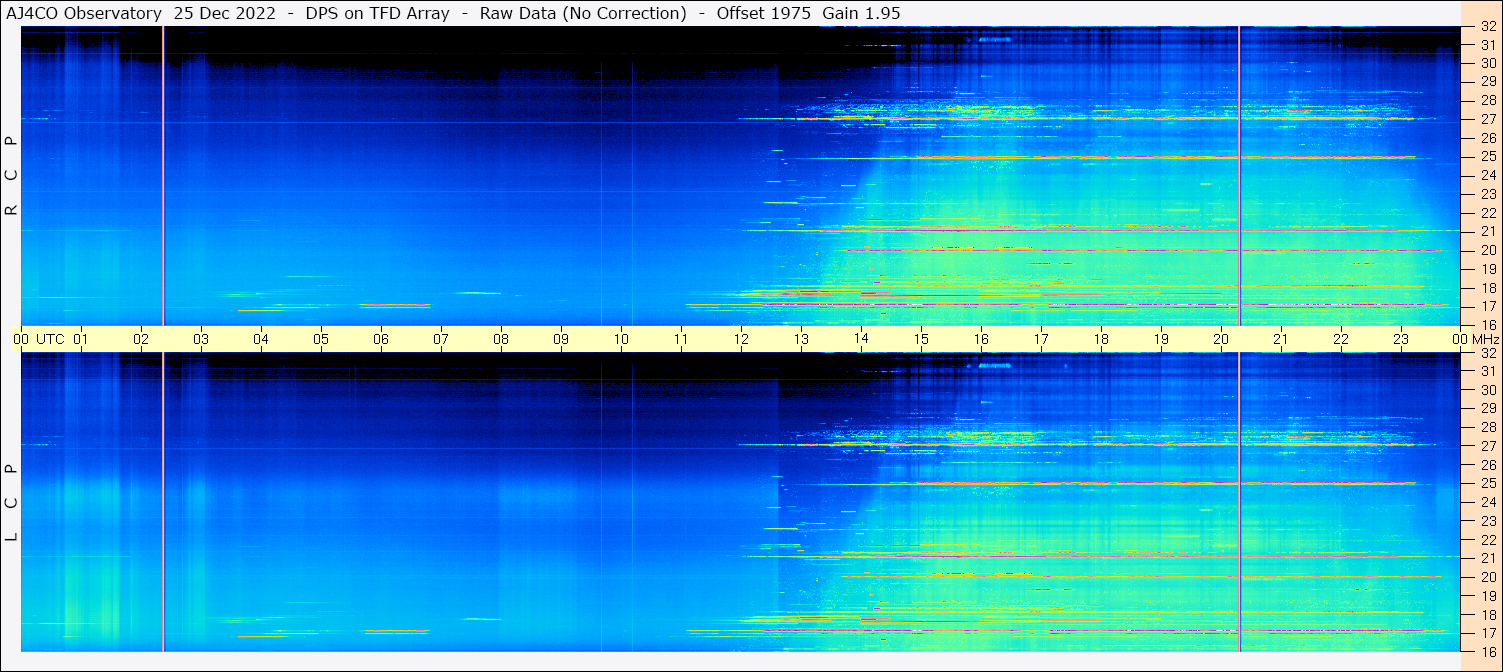Click the AJ4CO Observatory title text

tap(84, 13)
